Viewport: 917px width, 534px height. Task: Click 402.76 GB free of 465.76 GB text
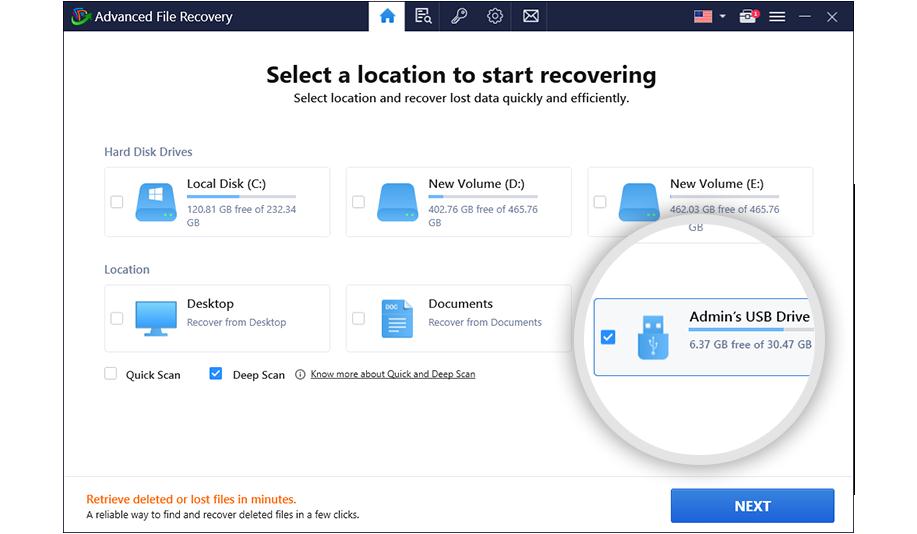[x=483, y=216]
